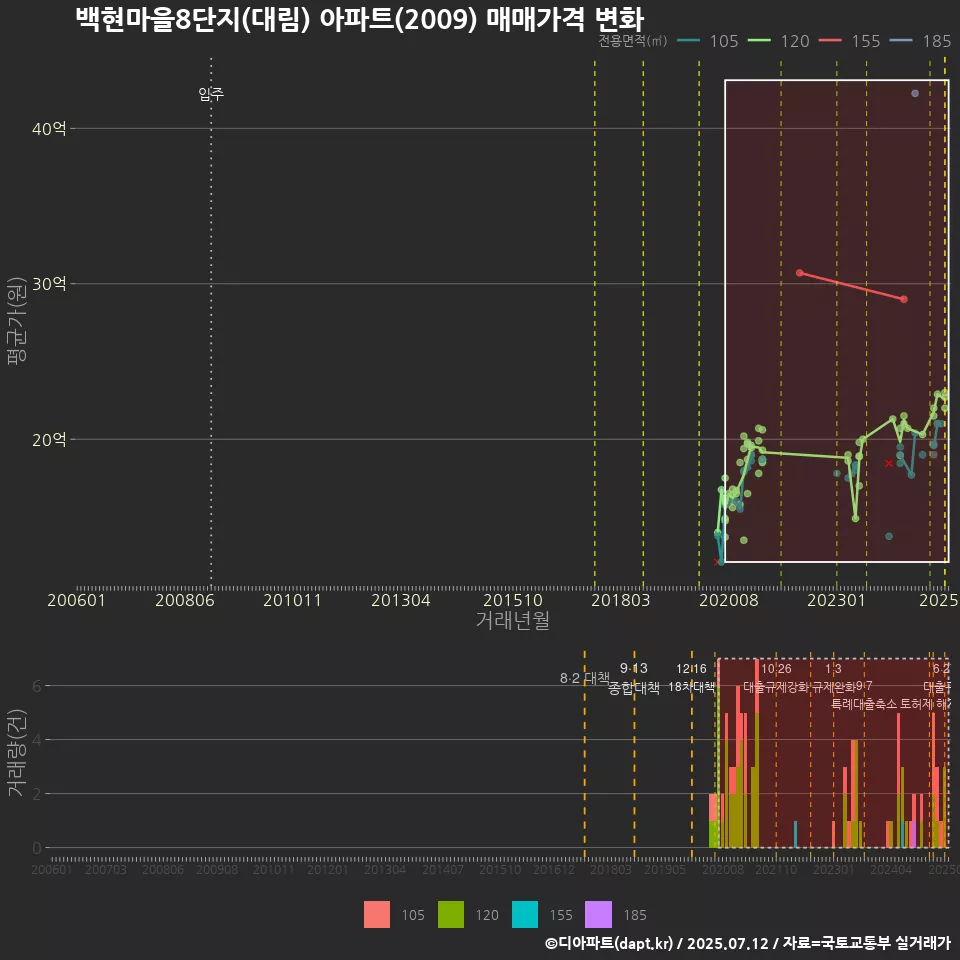The width and height of the screenshot is (960, 960).
Task: Select the 40억 y-axis label
Action: pos(49,129)
